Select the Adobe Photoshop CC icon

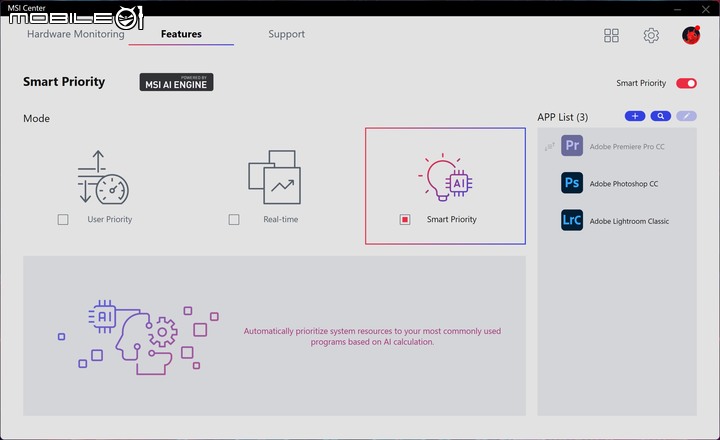pyautogui.click(x=572, y=183)
